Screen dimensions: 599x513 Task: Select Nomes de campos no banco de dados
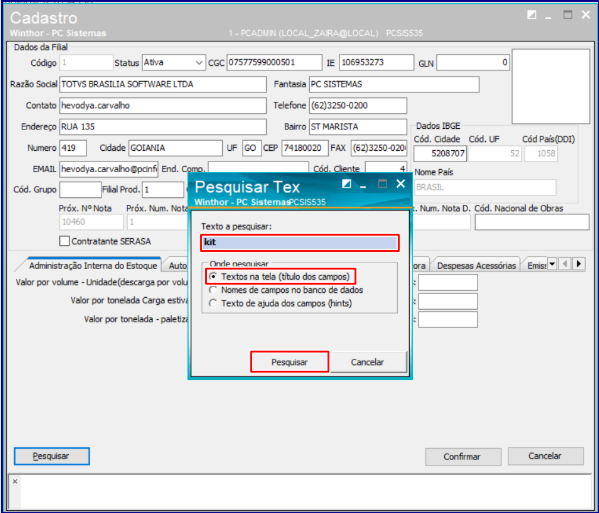213,290
